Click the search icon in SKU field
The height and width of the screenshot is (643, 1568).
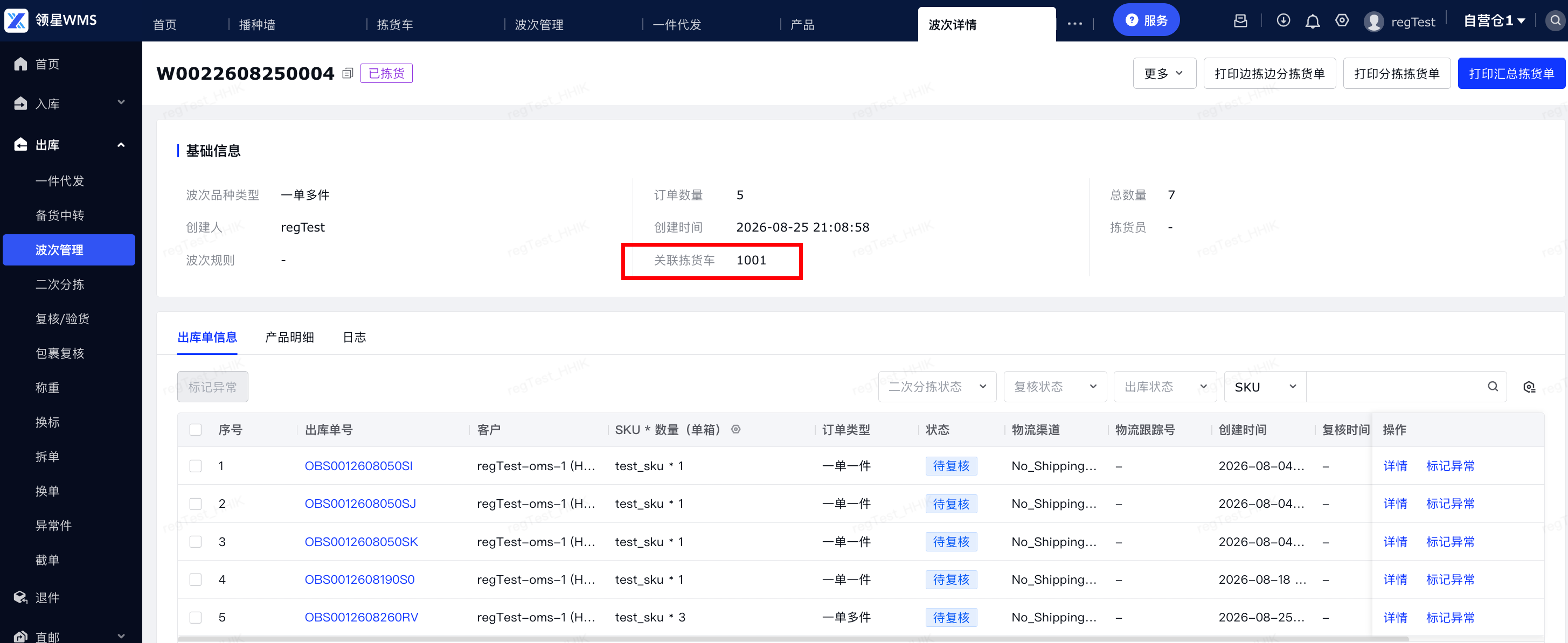[x=1493, y=387]
